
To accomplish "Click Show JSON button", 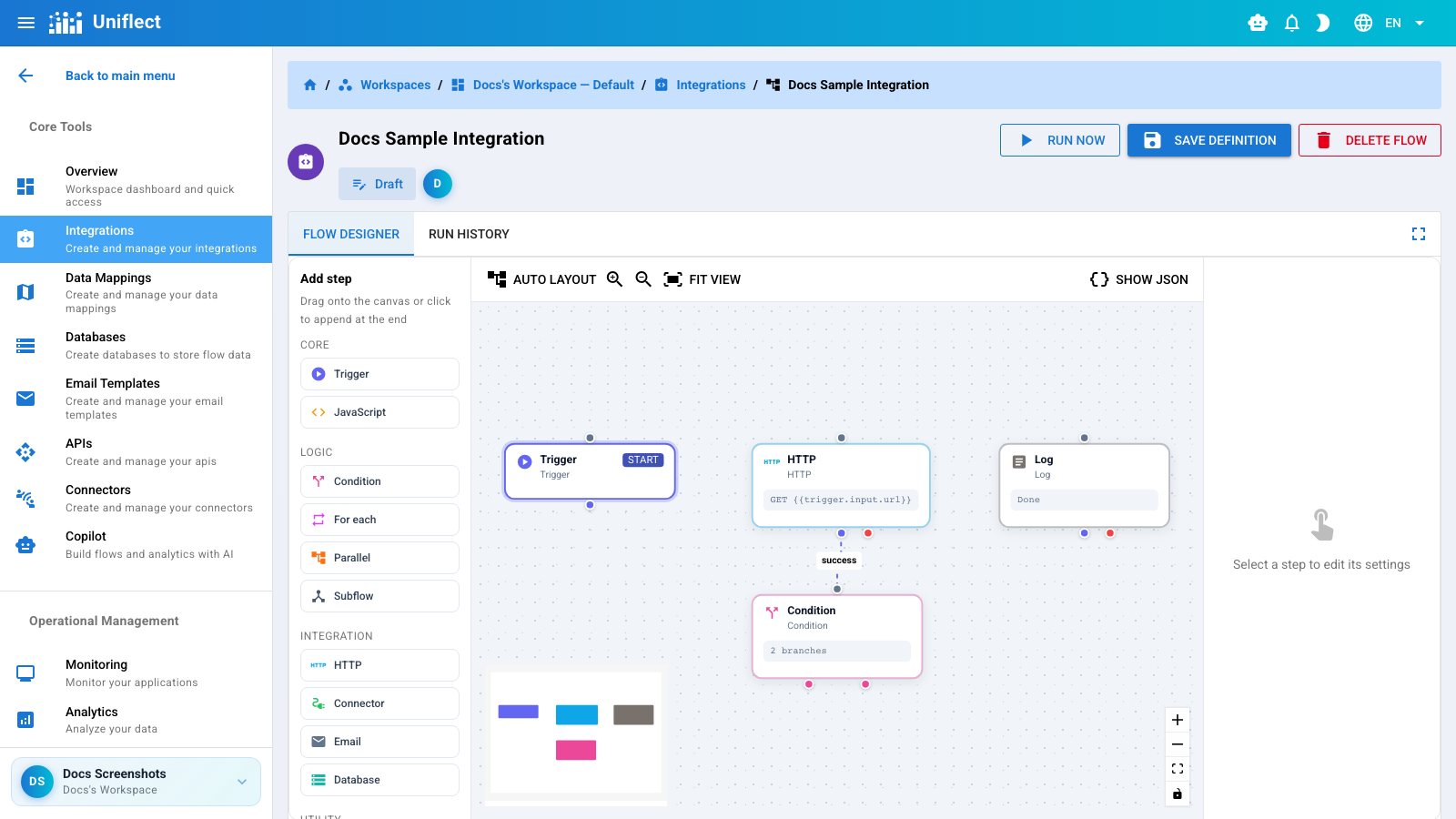I will (x=1139, y=279).
